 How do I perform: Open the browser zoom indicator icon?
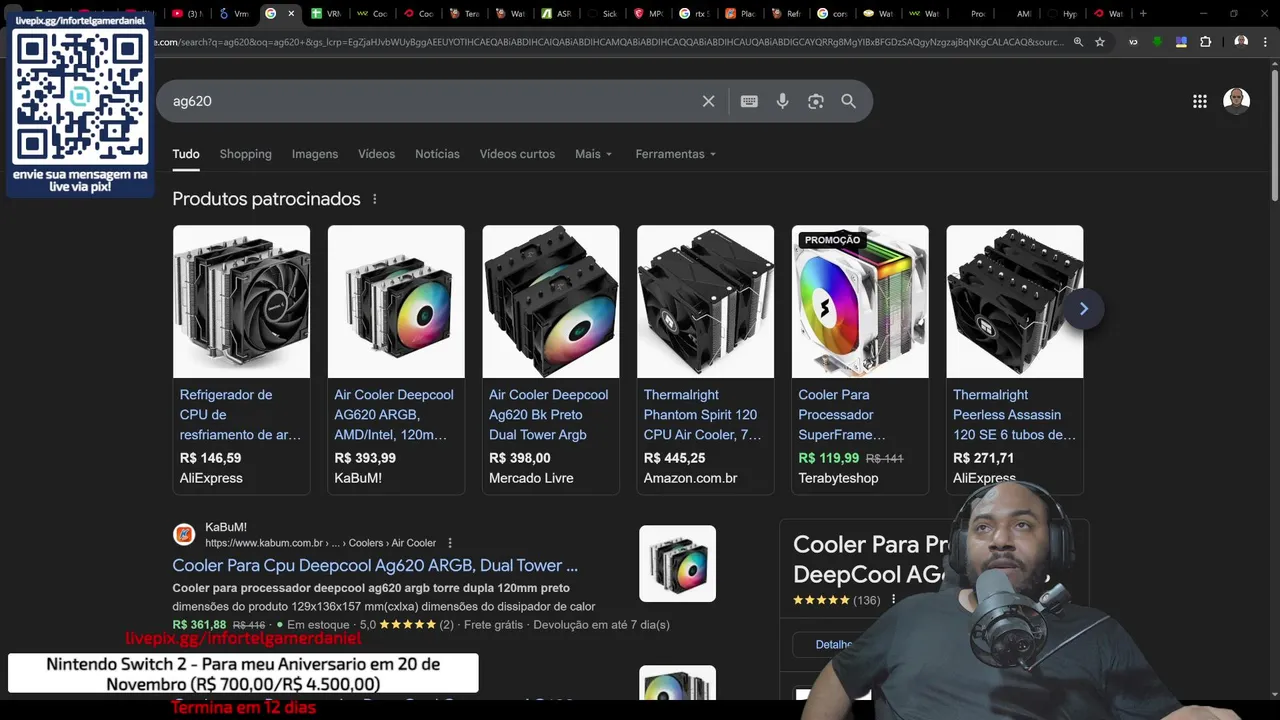[1078, 42]
